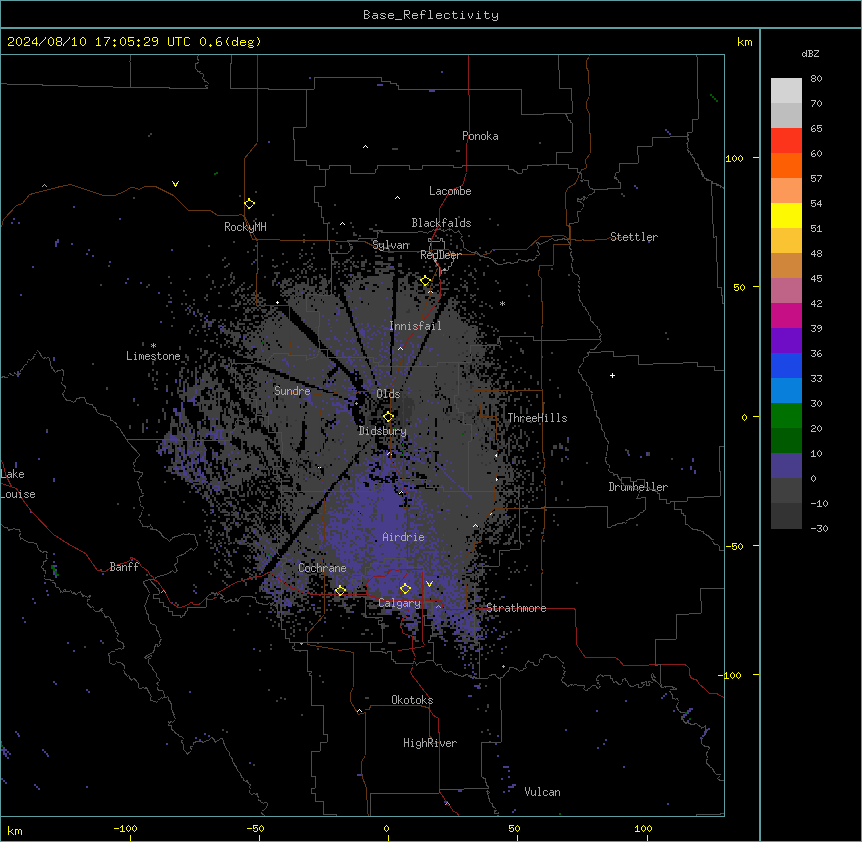Click the Calgary city label
Viewport: 862px width, 842px height.
[399, 603]
